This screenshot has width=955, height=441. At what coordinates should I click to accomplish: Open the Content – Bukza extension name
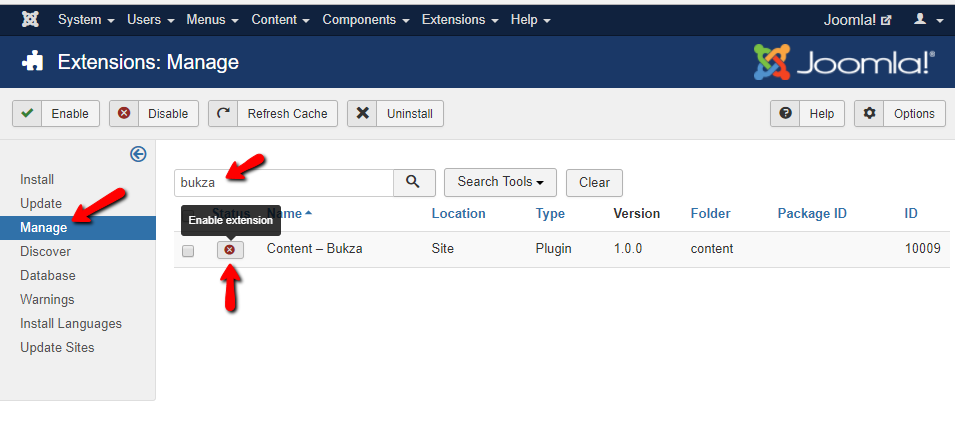pyautogui.click(x=314, y=249)
